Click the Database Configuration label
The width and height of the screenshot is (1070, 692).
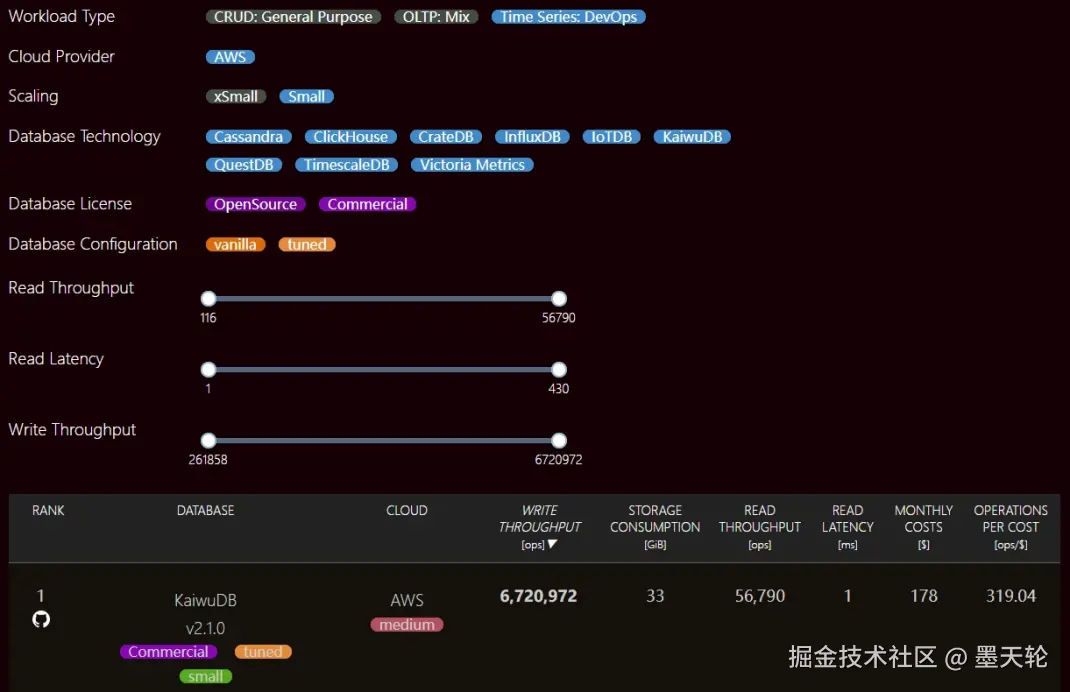tap(93, 244)
